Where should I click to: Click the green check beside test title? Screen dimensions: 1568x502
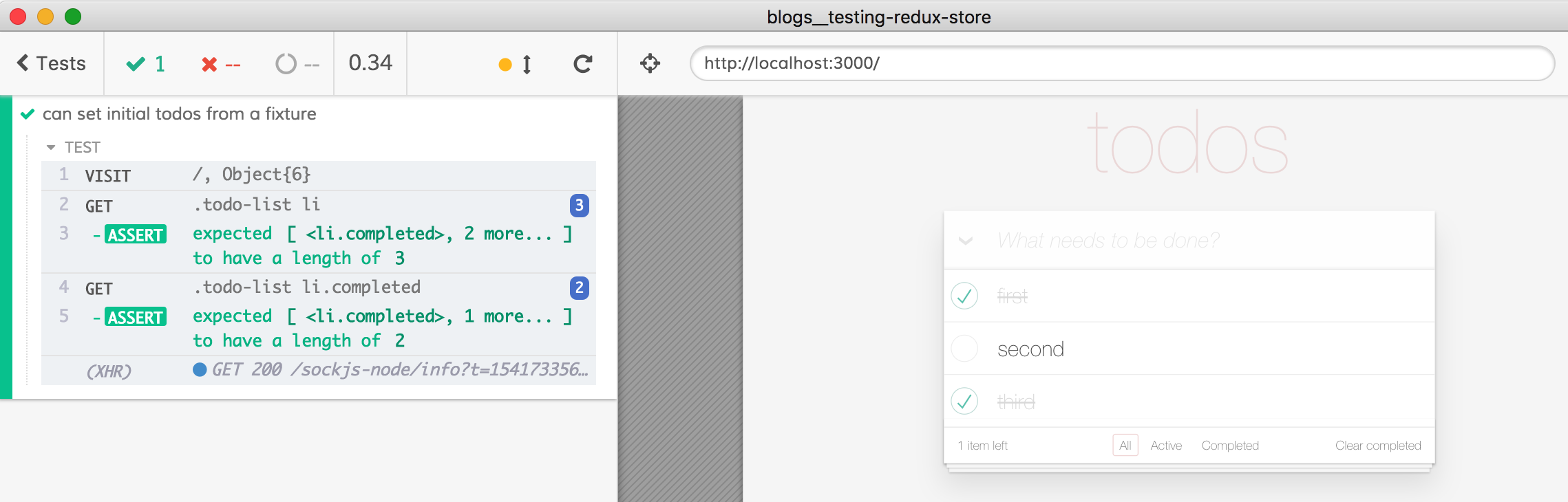pos(28,114)
